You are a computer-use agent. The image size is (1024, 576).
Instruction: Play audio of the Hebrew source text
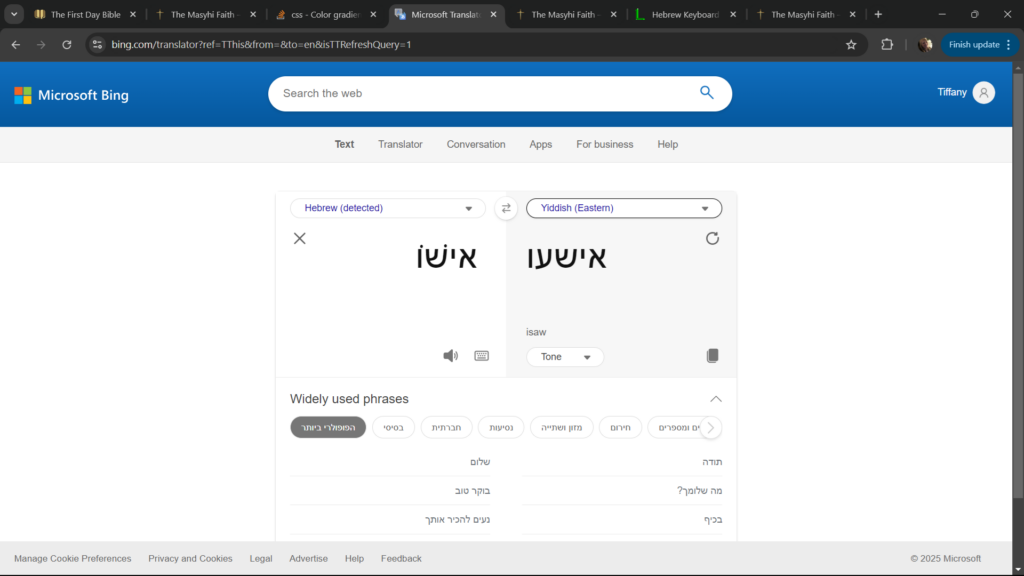click(x=451, y=356)
